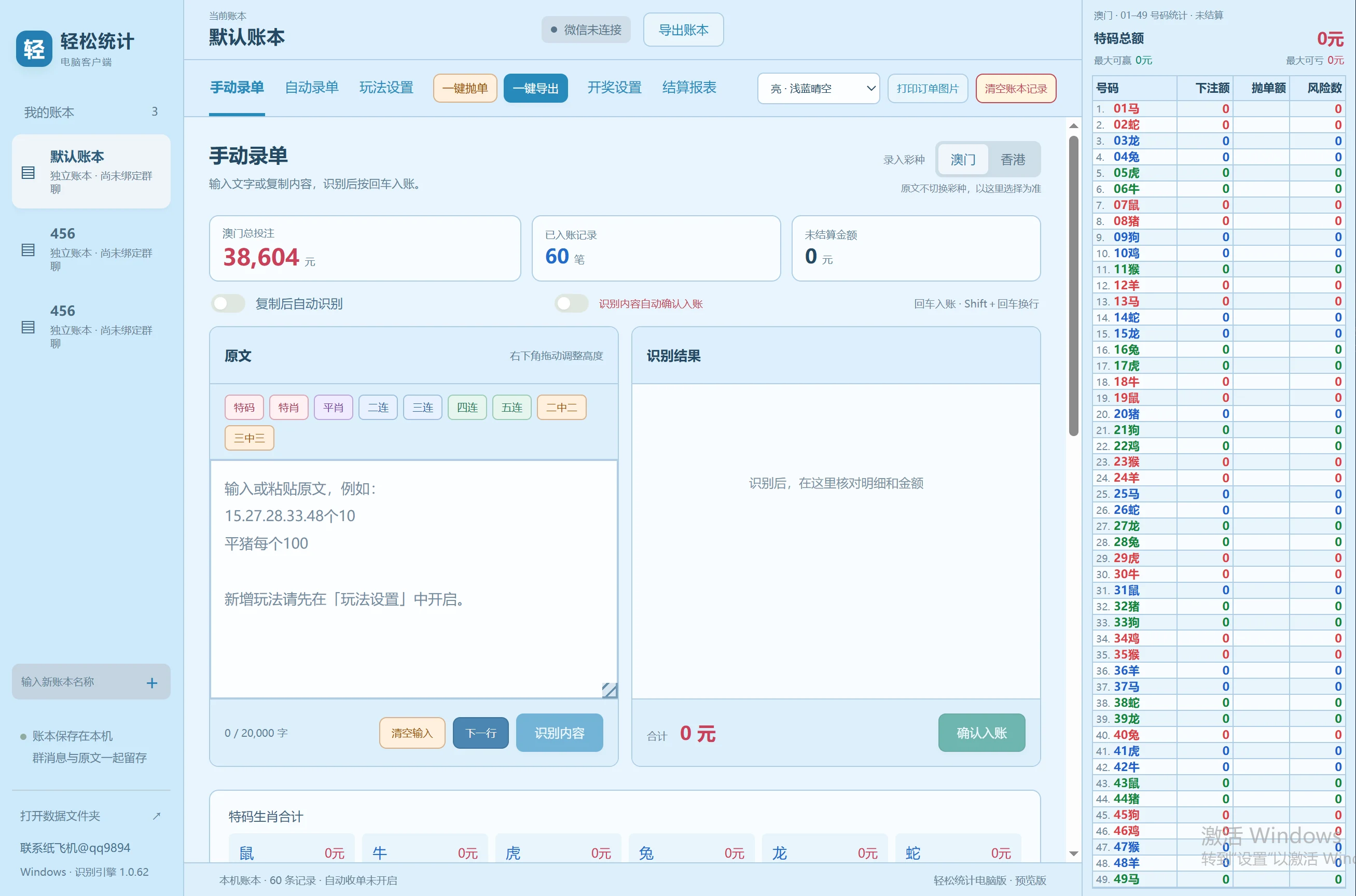Click 联系纸飞机@qq9894 contact text
1356x896 pixels.
(x=75, y=848)
